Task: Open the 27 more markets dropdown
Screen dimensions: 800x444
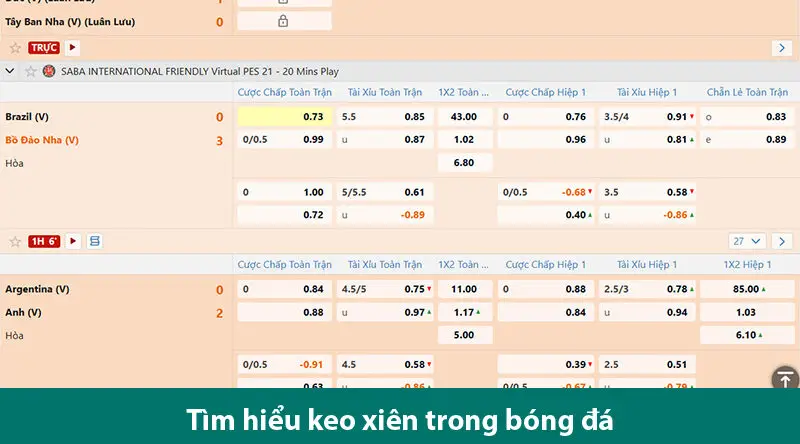Action: tap(747, 241)
